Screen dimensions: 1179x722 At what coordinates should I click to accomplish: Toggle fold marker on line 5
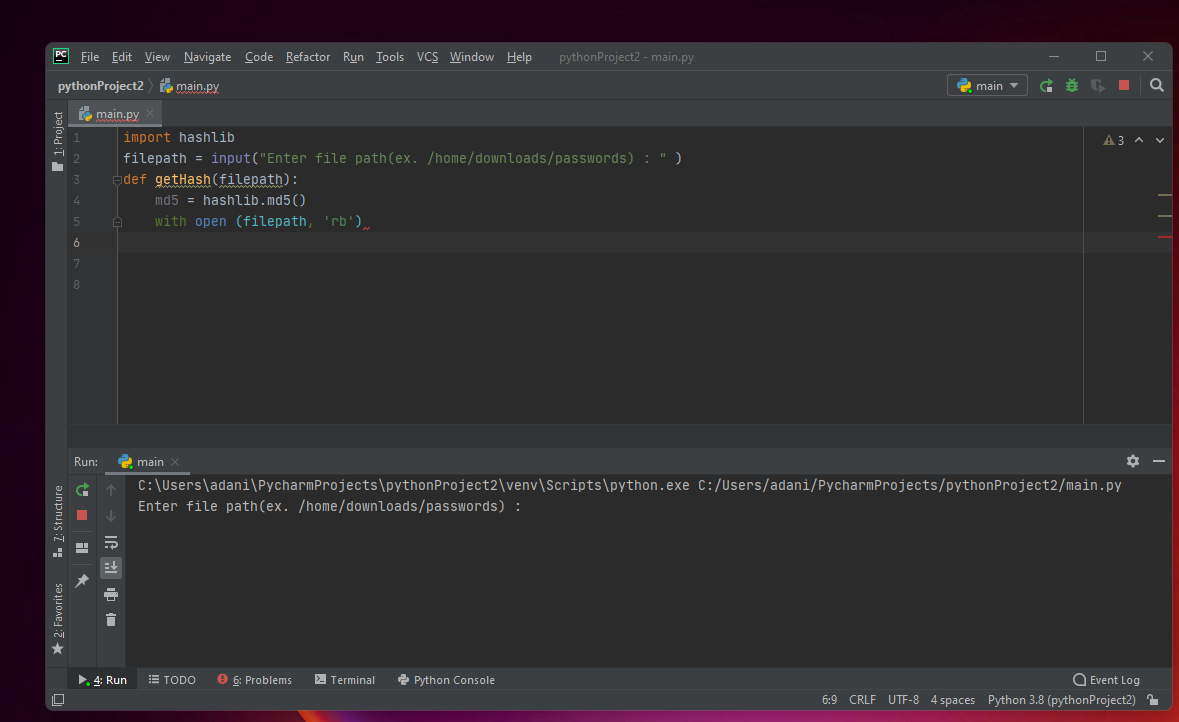tap(117, 222)
